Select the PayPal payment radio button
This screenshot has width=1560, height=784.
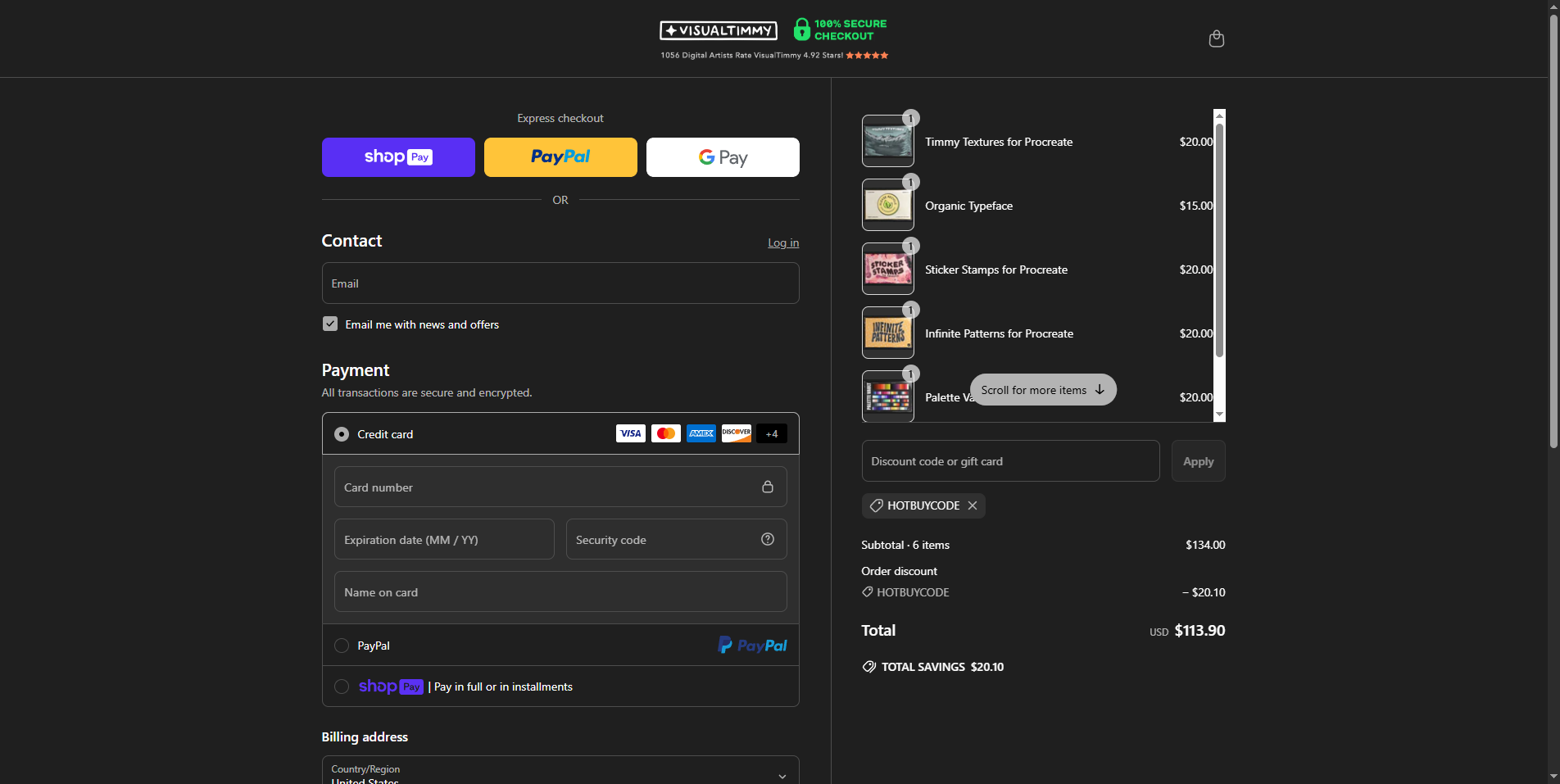pos(342,646)
